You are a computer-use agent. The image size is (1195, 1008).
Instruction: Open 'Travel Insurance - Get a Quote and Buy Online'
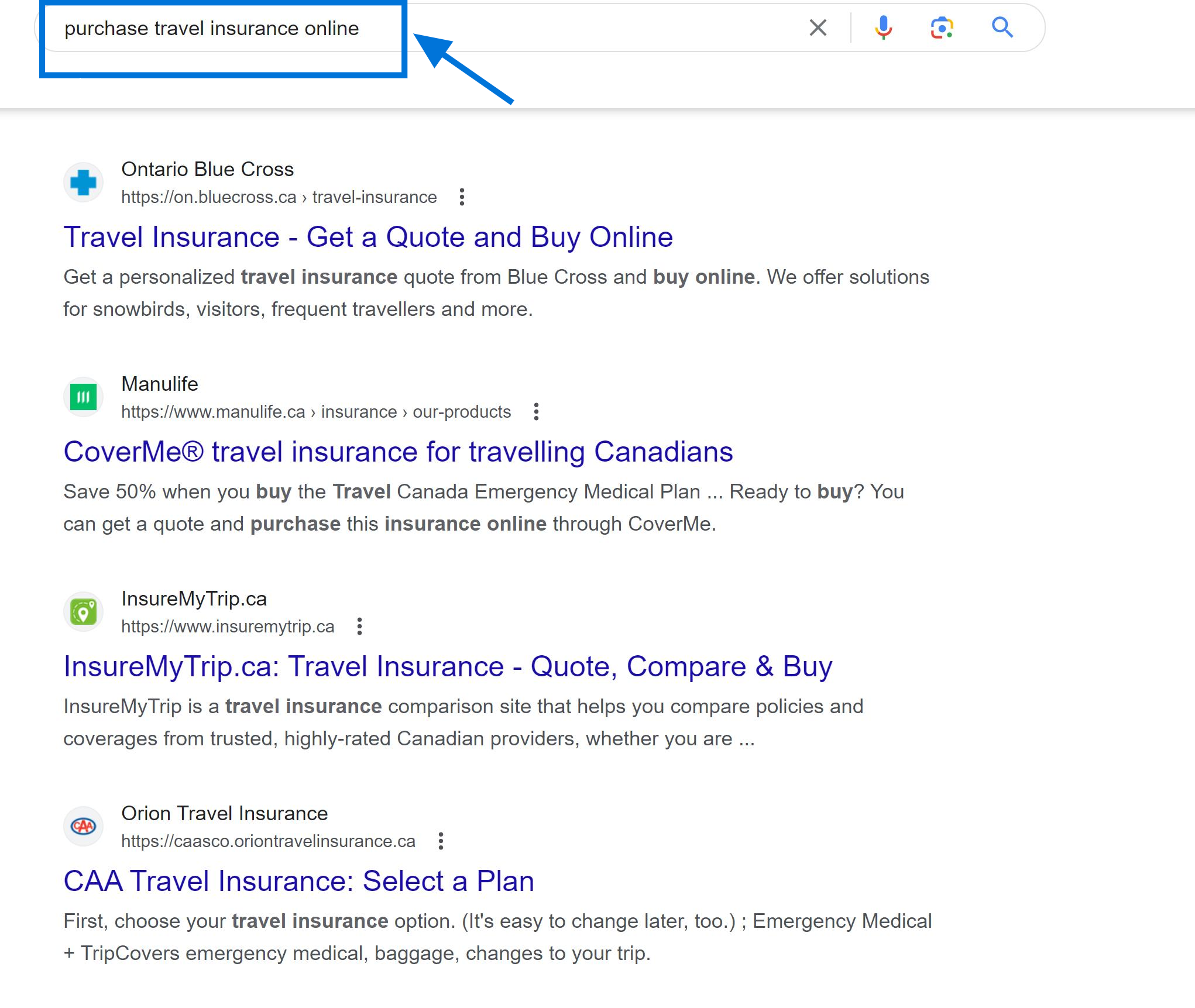point(368,237)
